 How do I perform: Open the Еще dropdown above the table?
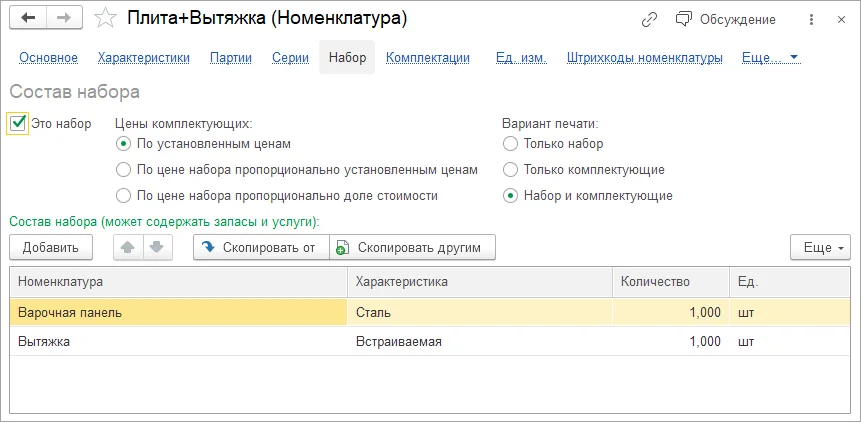pyautogui.click(x=820, y=247)
